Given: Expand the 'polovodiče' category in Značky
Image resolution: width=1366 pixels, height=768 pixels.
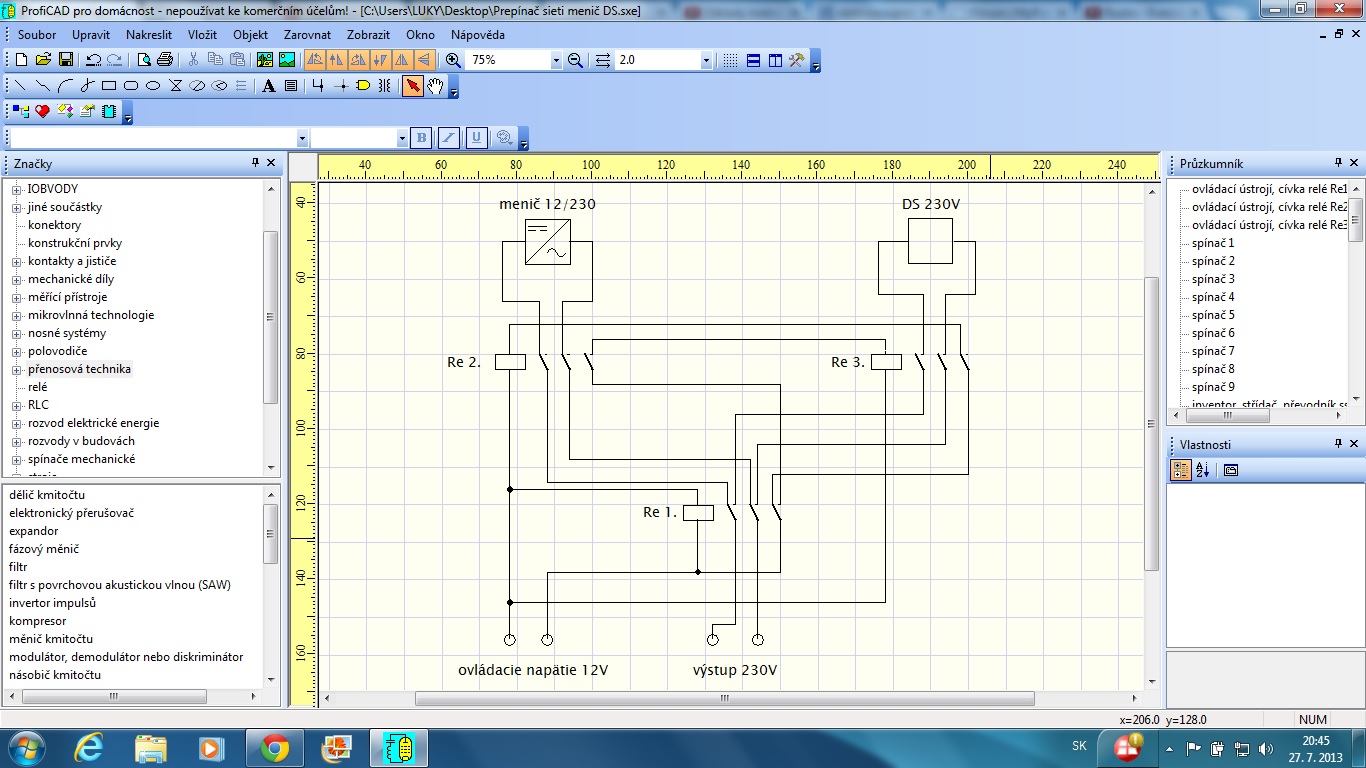Looking at the screenshot, I should pos(16,351).
